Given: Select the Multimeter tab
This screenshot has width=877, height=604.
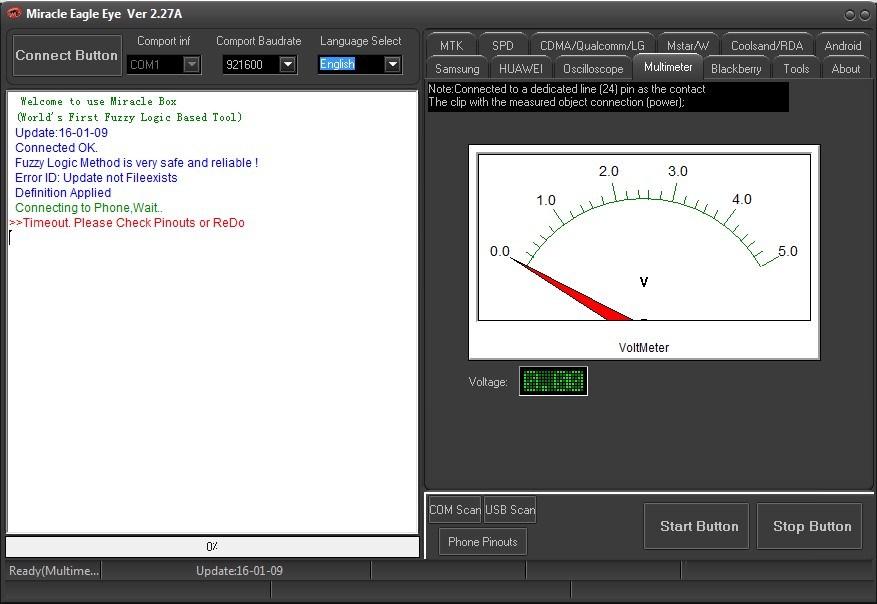Looking at the screenshot, I should click(x=668, y=67).
